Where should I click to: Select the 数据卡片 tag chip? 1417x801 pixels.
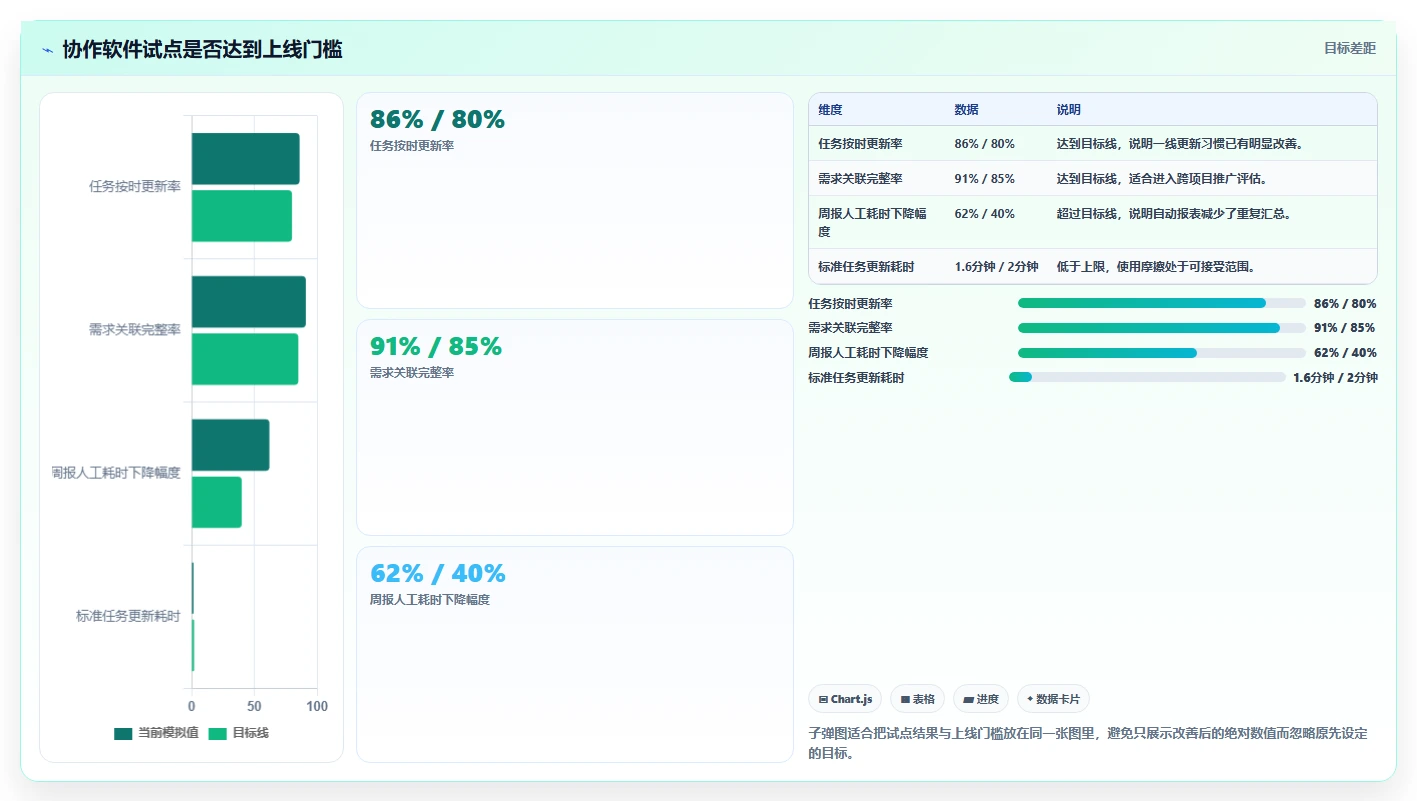[x=1053, y=699]
